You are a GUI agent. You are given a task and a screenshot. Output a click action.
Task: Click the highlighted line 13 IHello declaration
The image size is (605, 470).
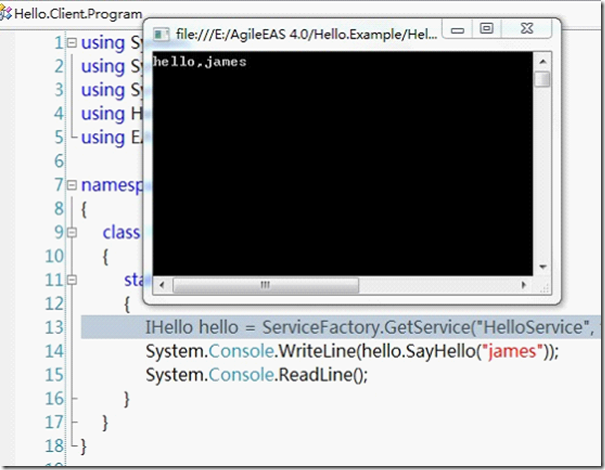(341, 327)
